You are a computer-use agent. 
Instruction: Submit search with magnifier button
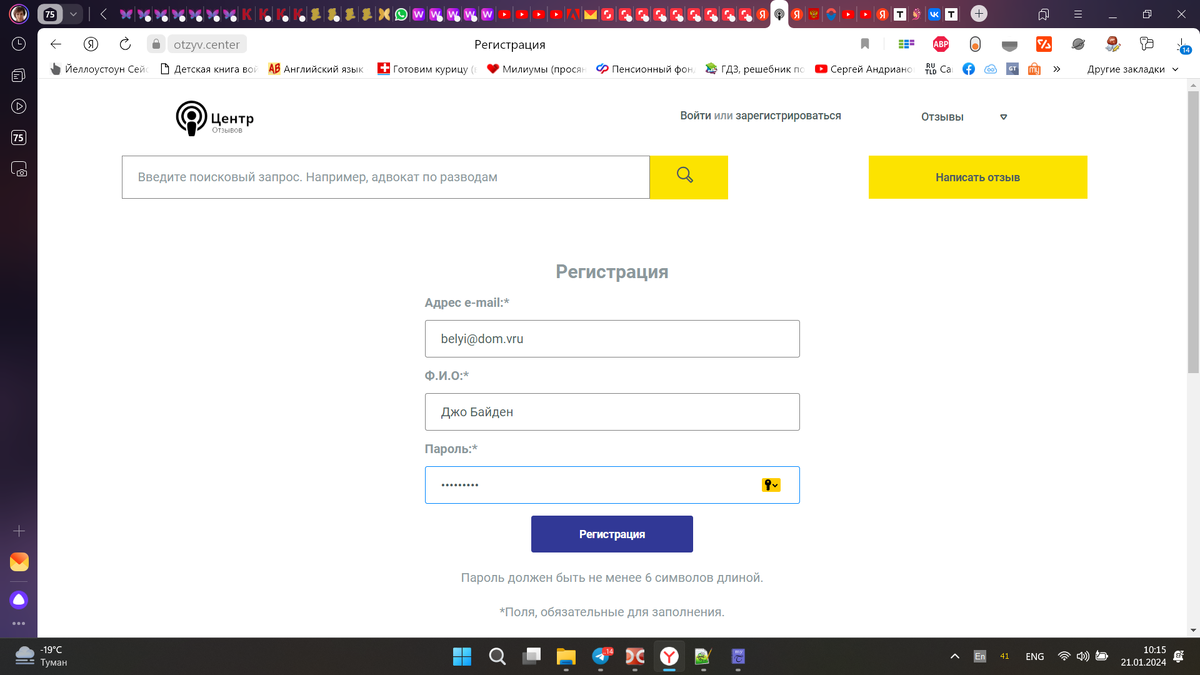(688, 177)
